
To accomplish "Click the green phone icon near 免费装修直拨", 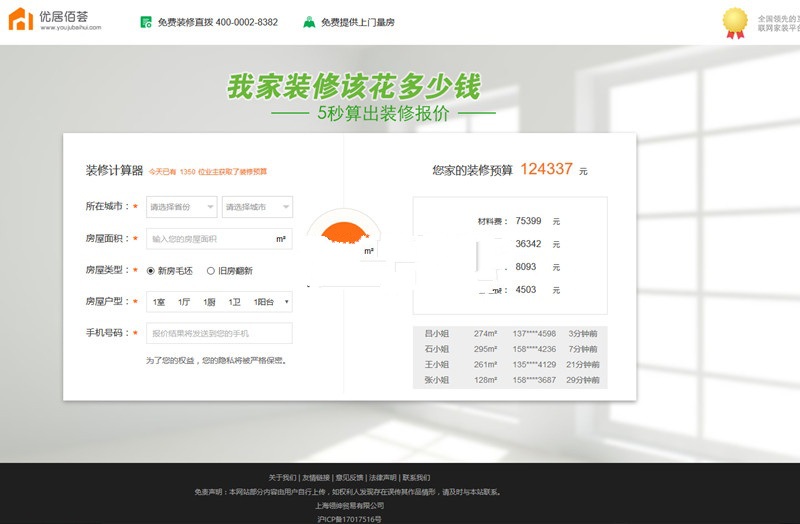I will pos(146,22).
